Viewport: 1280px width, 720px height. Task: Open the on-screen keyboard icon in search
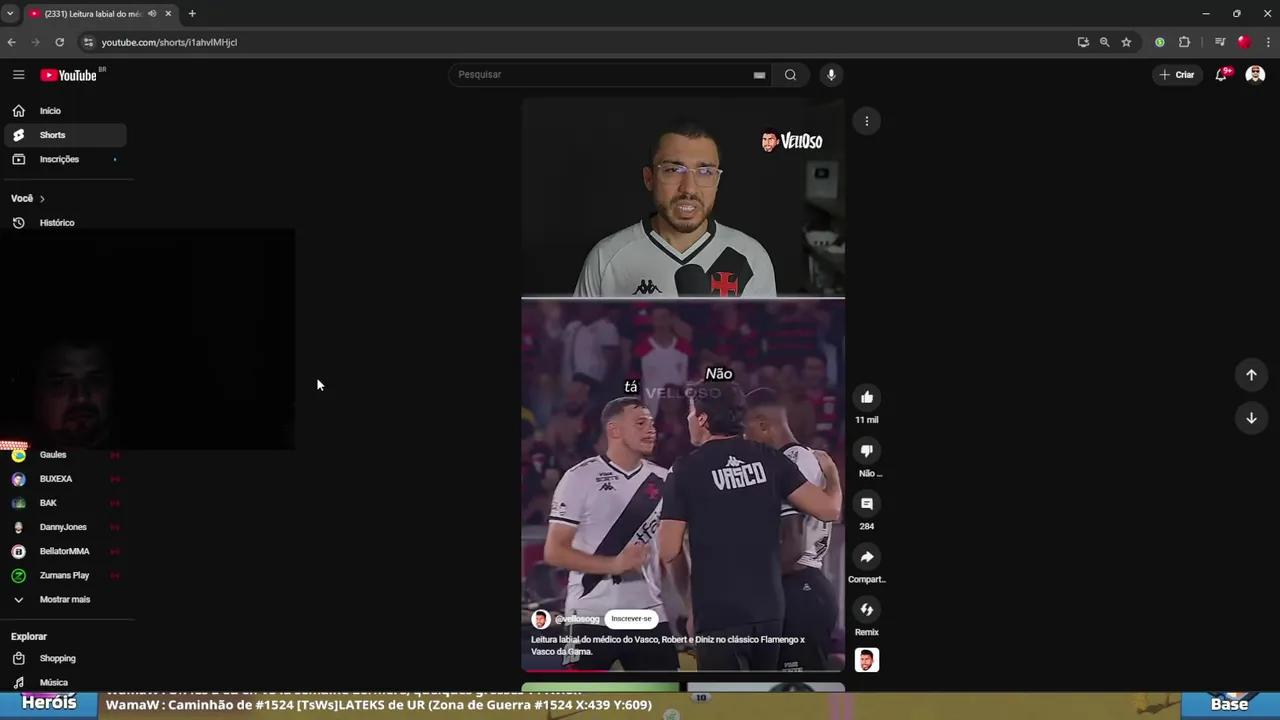[x=759, y=75]
